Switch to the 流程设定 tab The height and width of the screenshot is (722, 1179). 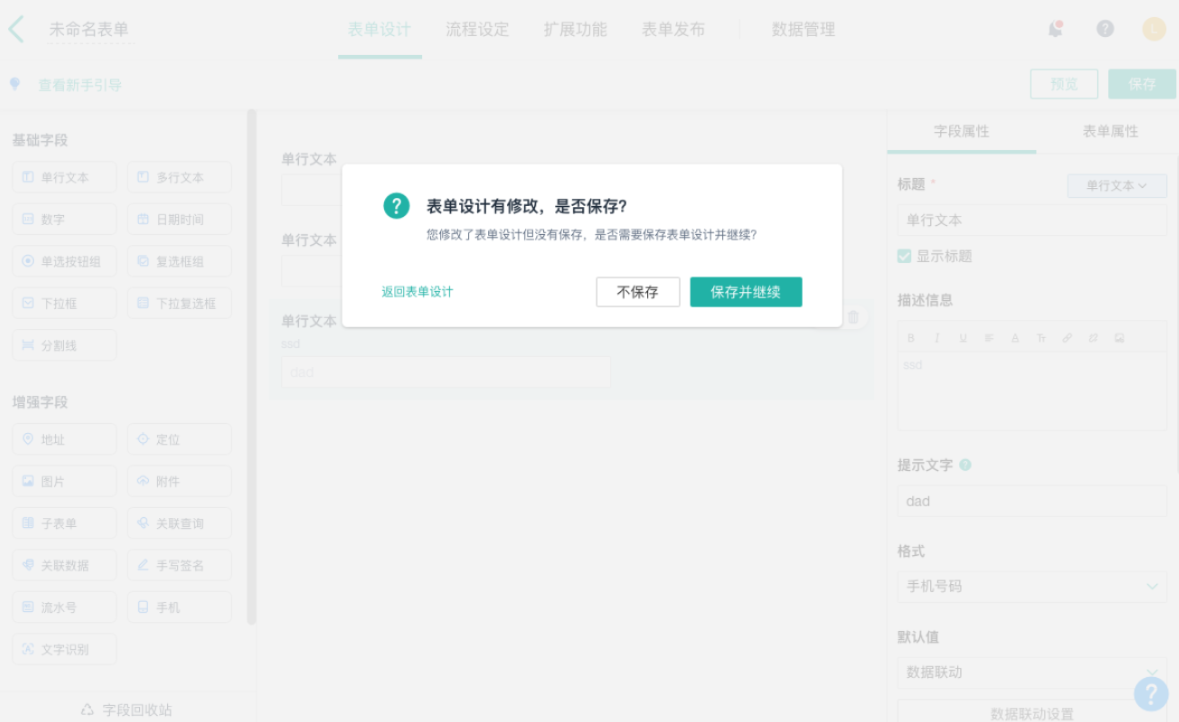pos(477,29)
